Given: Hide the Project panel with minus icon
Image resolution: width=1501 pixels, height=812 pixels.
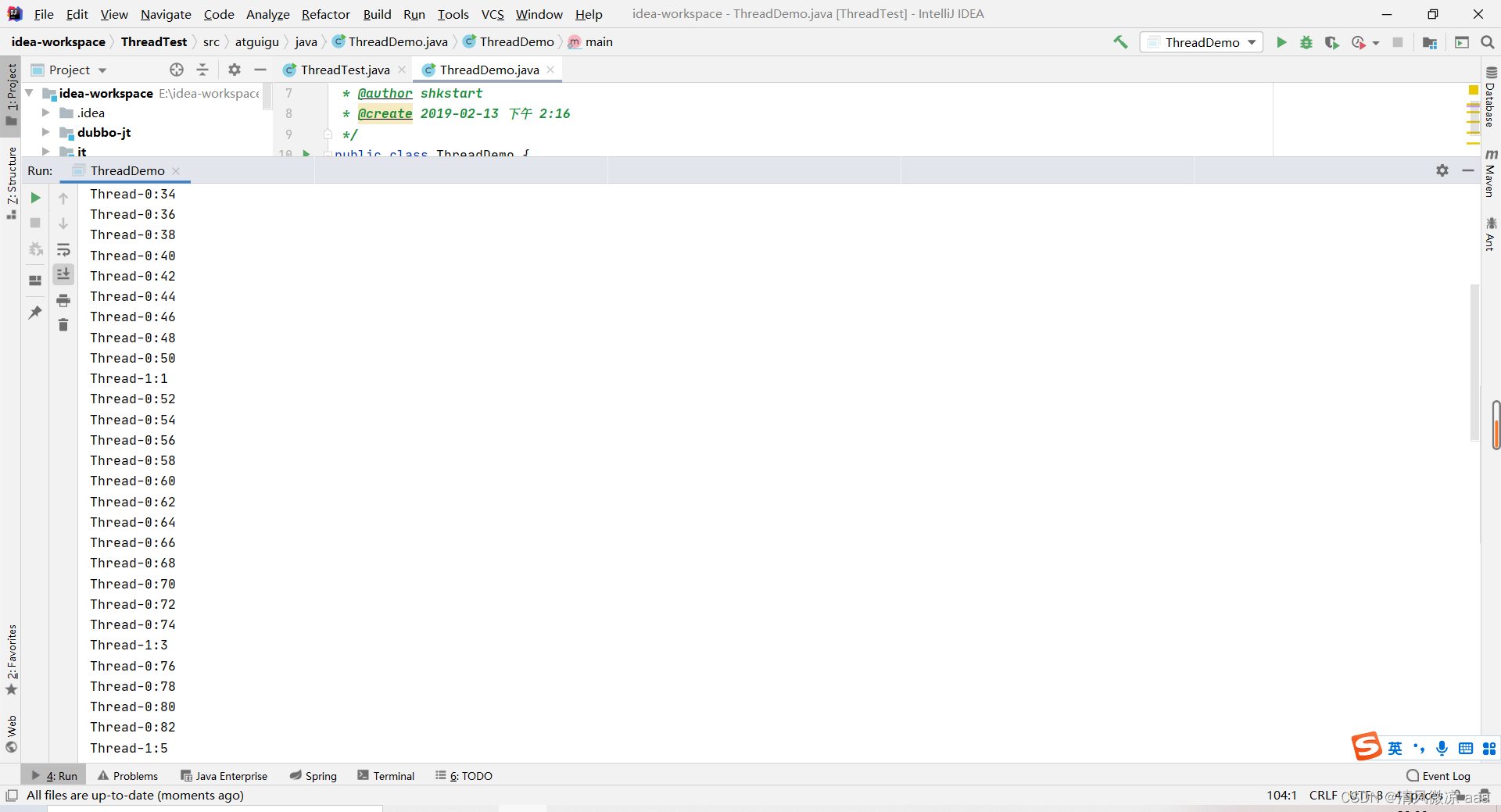Looking at the screenshot, I should [x=260, y=70].
